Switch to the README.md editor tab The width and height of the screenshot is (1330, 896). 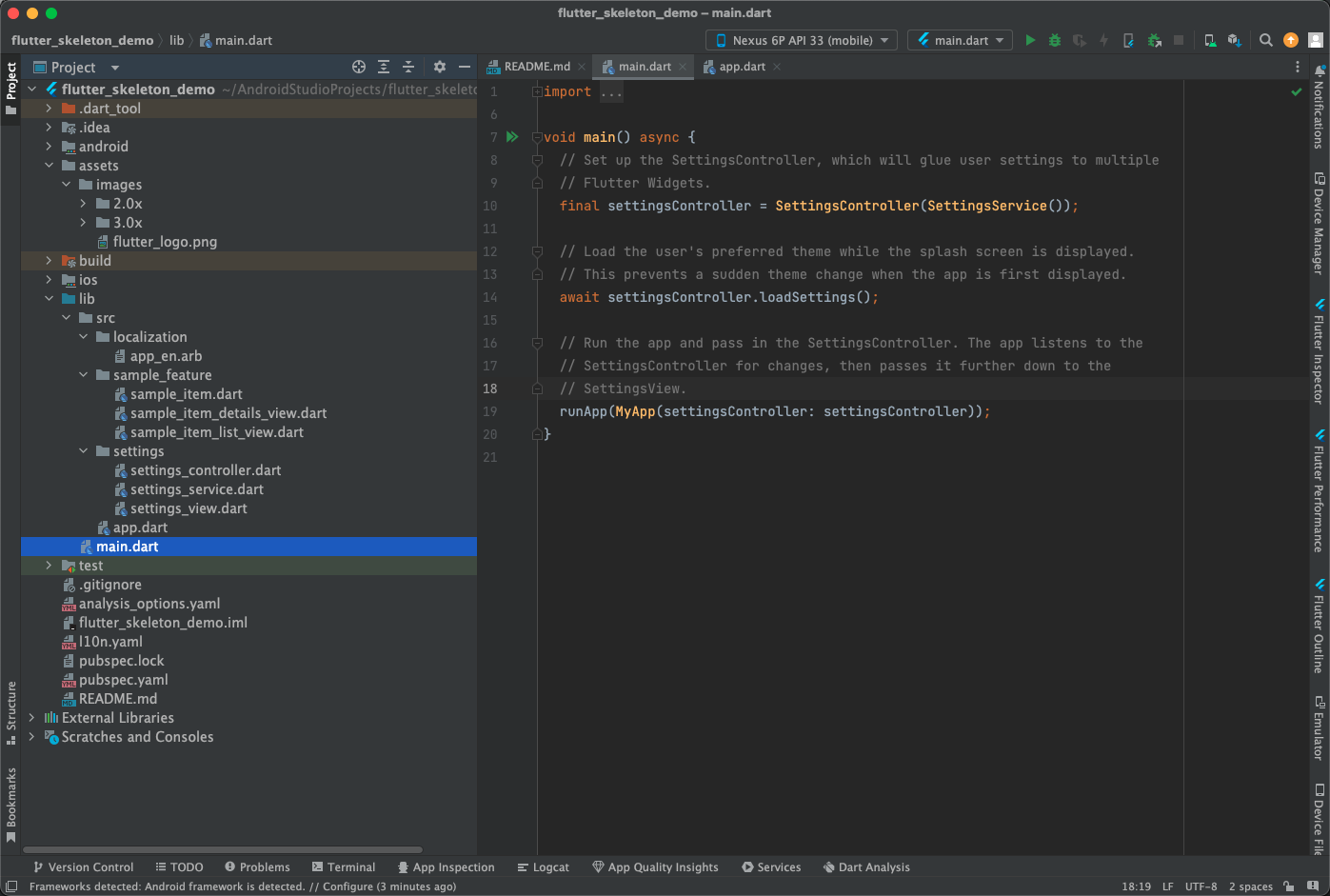point(536,67)
